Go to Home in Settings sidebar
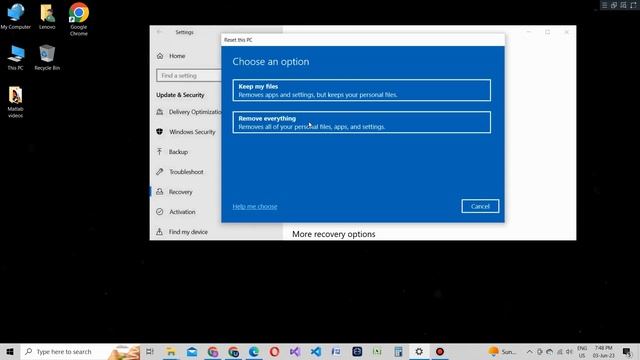 (177, 56)
